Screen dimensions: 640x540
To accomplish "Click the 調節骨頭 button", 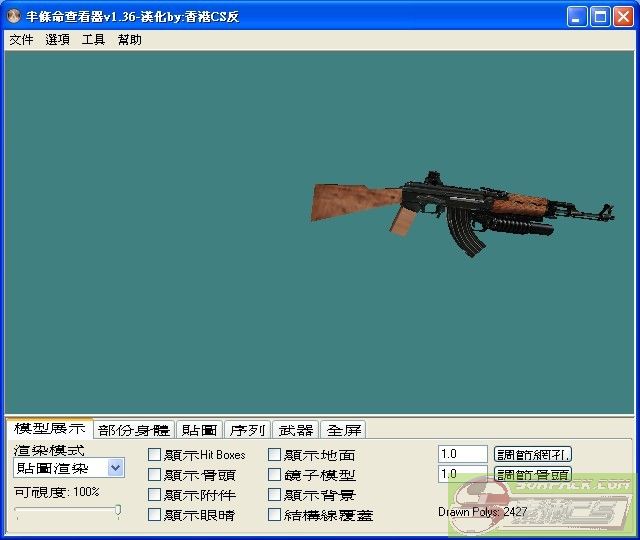I will (533, 474).
